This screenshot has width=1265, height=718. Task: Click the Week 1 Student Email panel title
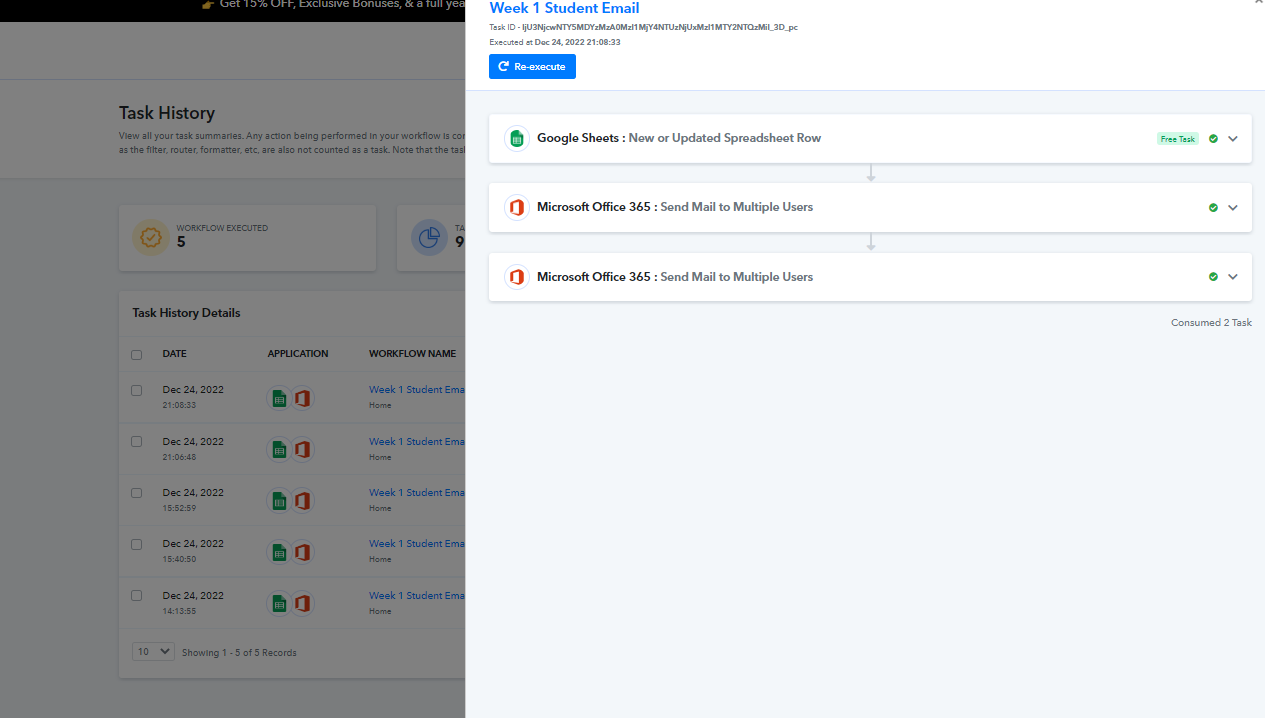pyautogui.click(x=564, y=8)
